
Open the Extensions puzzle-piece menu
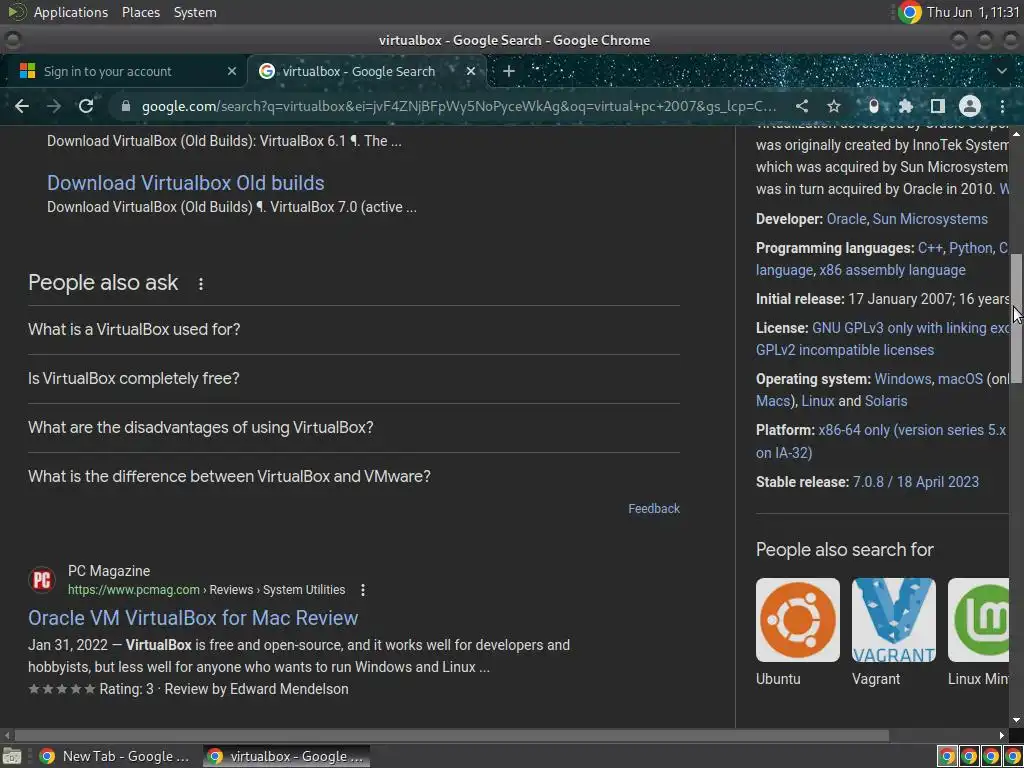click(x=906, y=106)
